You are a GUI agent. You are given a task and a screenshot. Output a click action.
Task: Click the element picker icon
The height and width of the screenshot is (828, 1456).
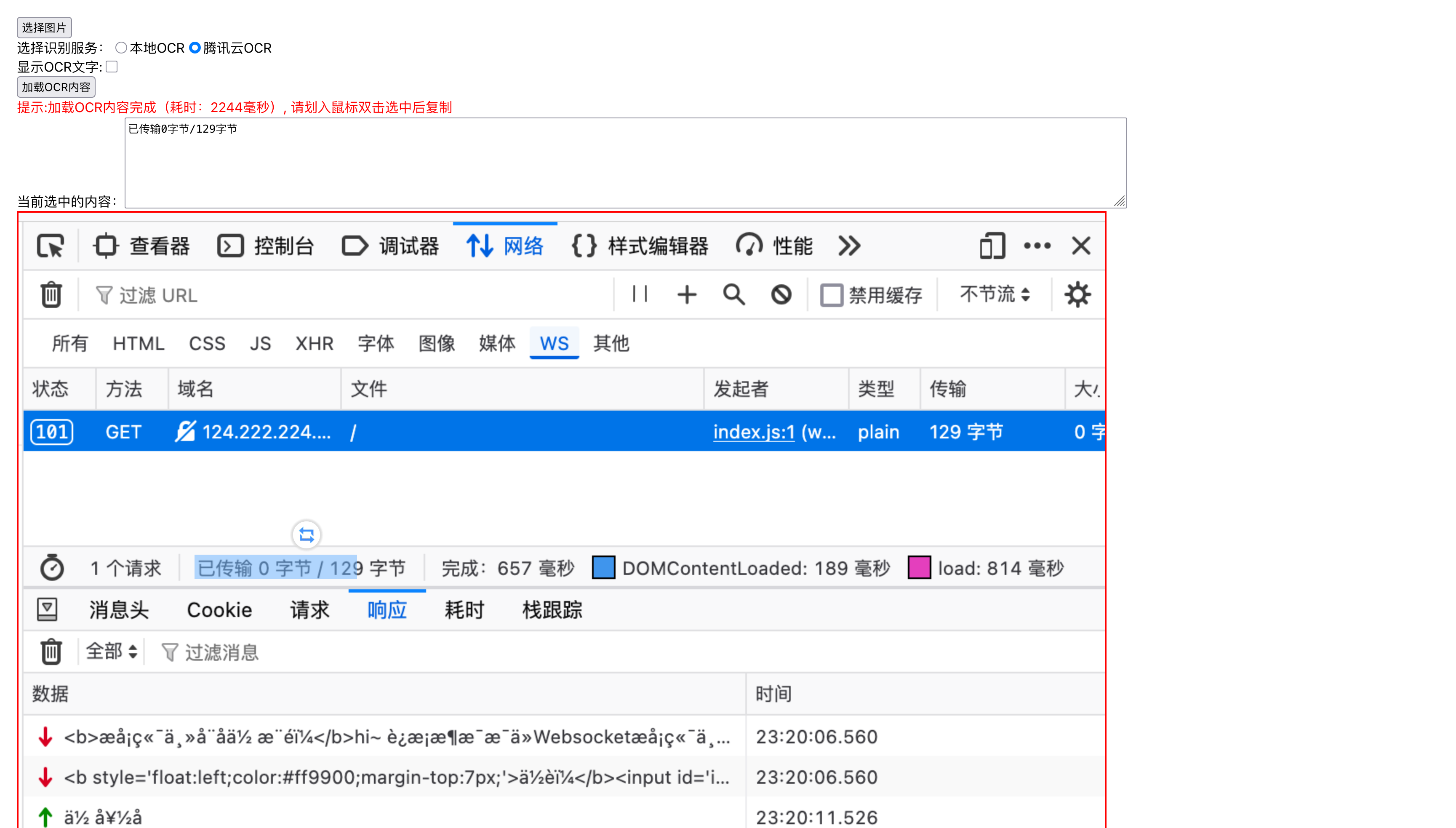point(50,246)
